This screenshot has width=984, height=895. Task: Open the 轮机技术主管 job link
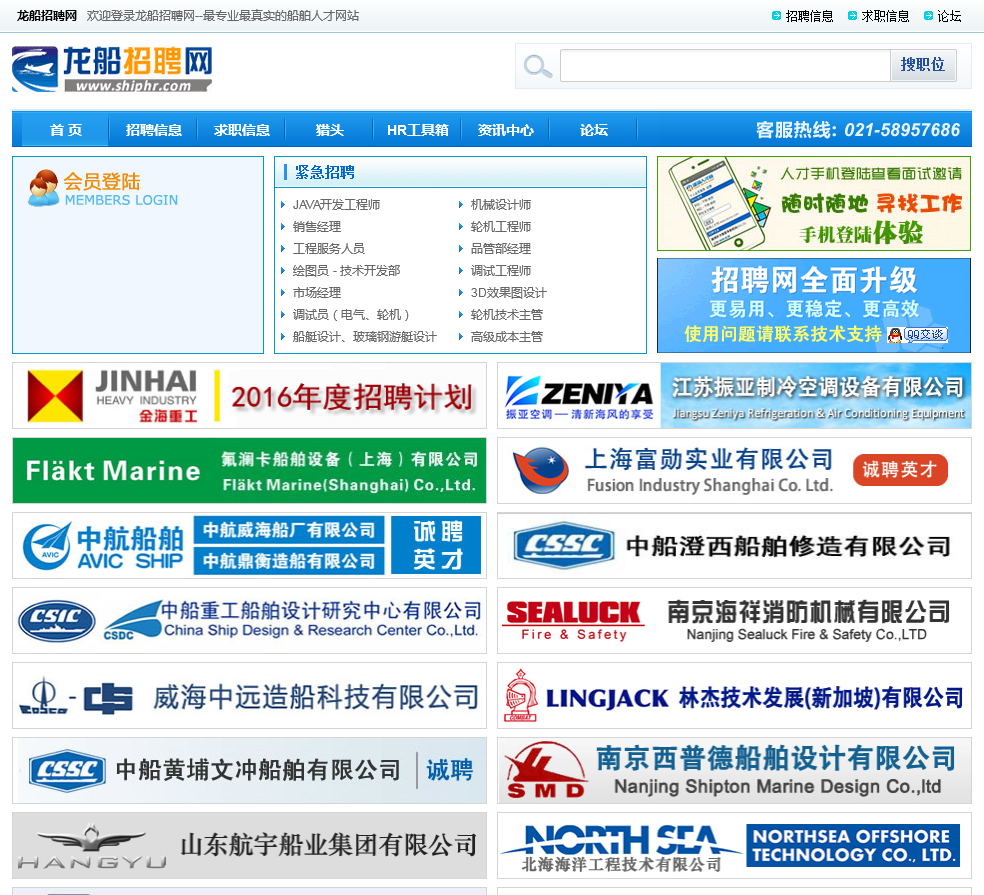click(507, 314)
